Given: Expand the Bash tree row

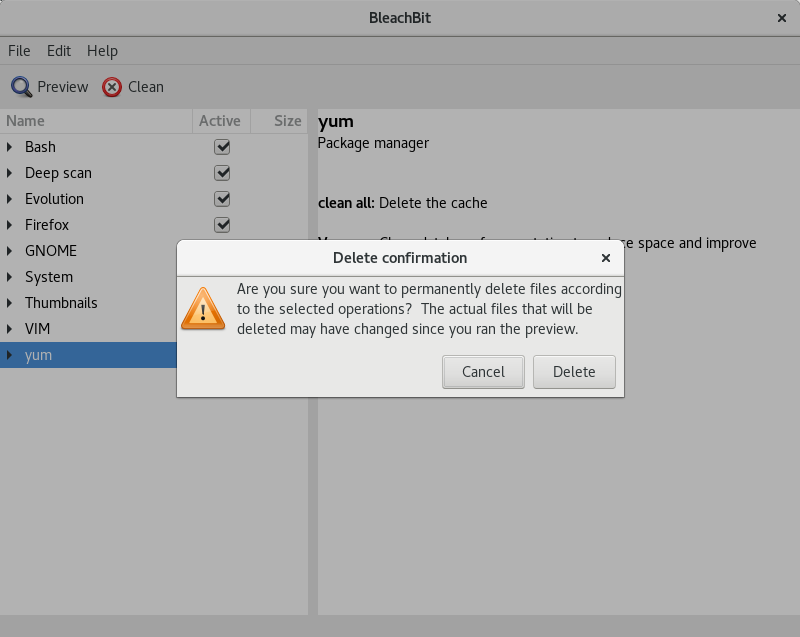Looking at the screenshot, I should pyautogui.click(x=10, y=147).
